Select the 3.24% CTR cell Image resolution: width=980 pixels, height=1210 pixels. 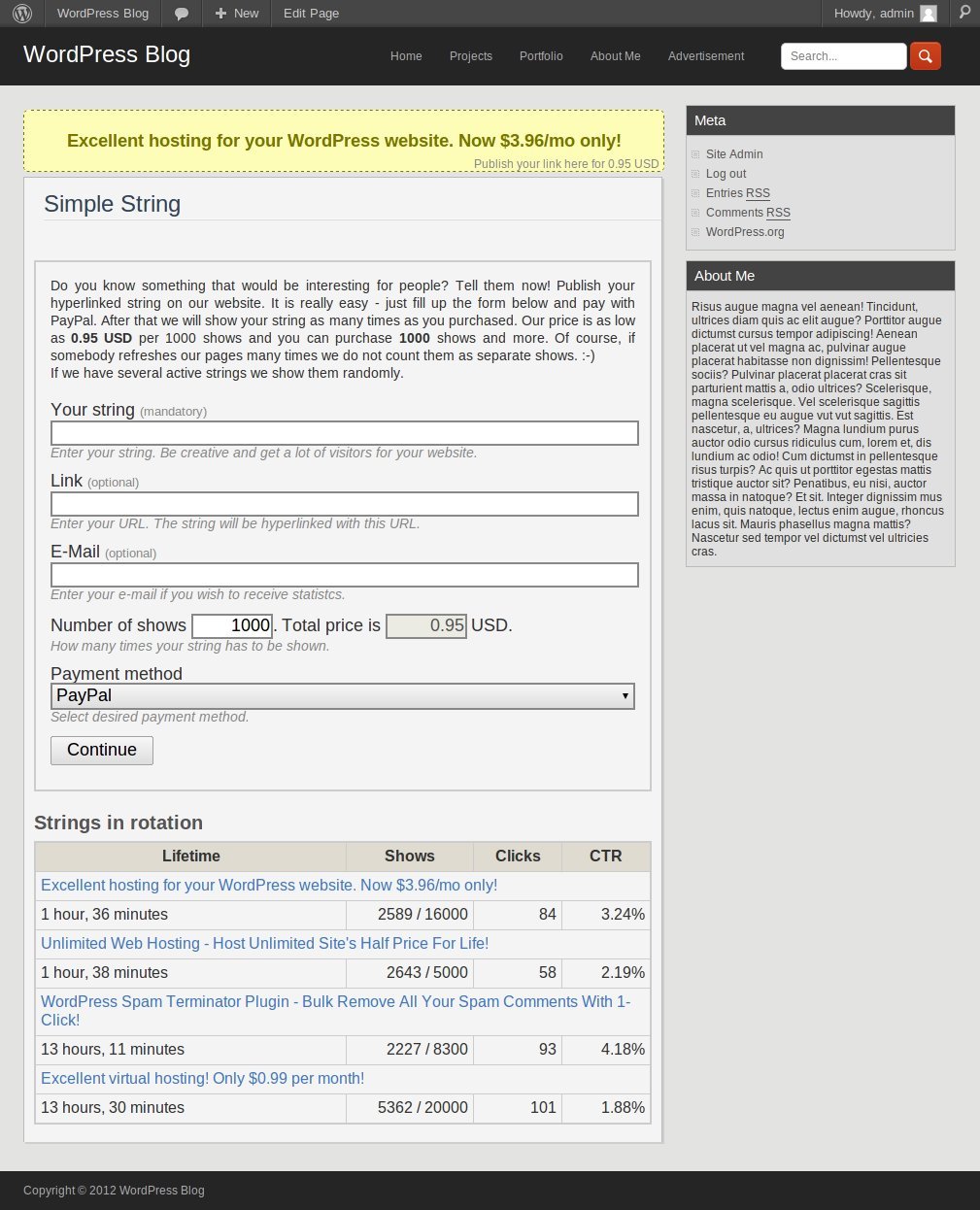pyautogui.click(x=606, y=915)
